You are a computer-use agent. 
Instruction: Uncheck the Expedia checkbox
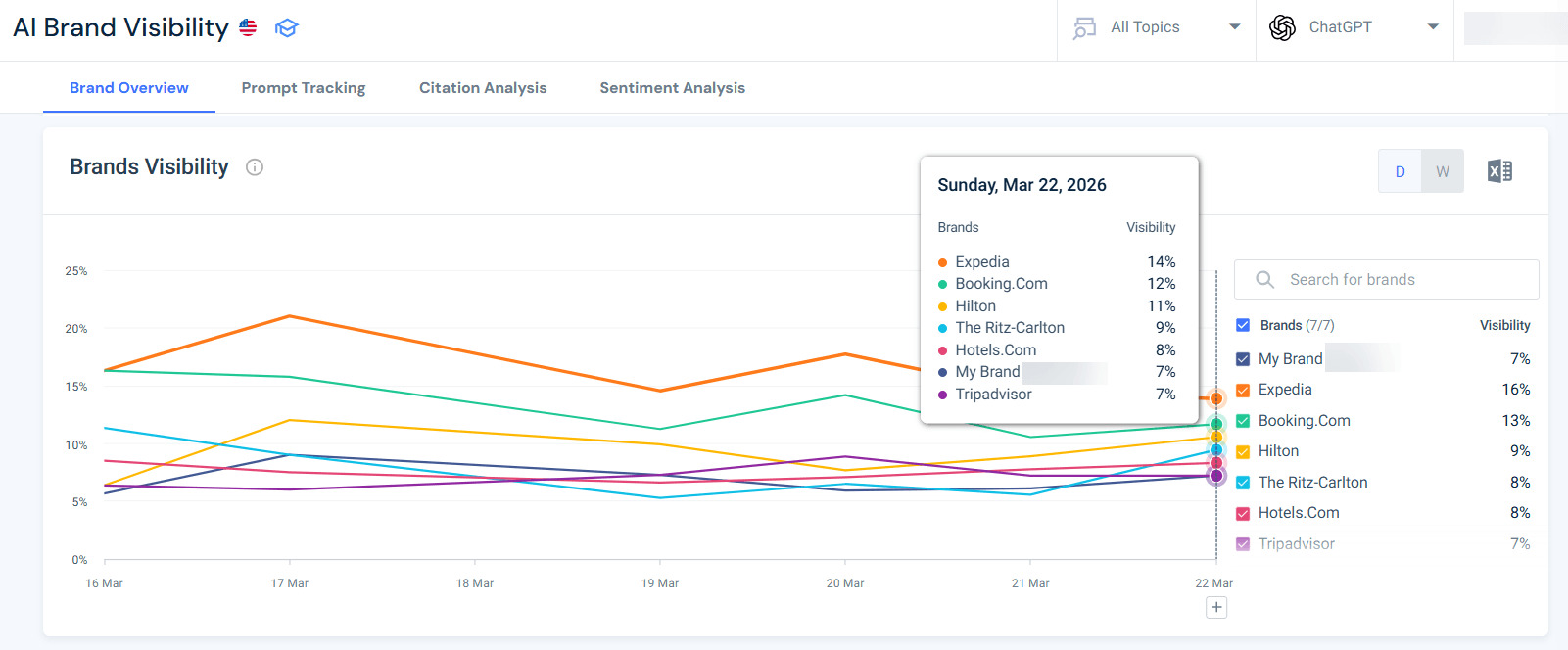(1243, 390)
